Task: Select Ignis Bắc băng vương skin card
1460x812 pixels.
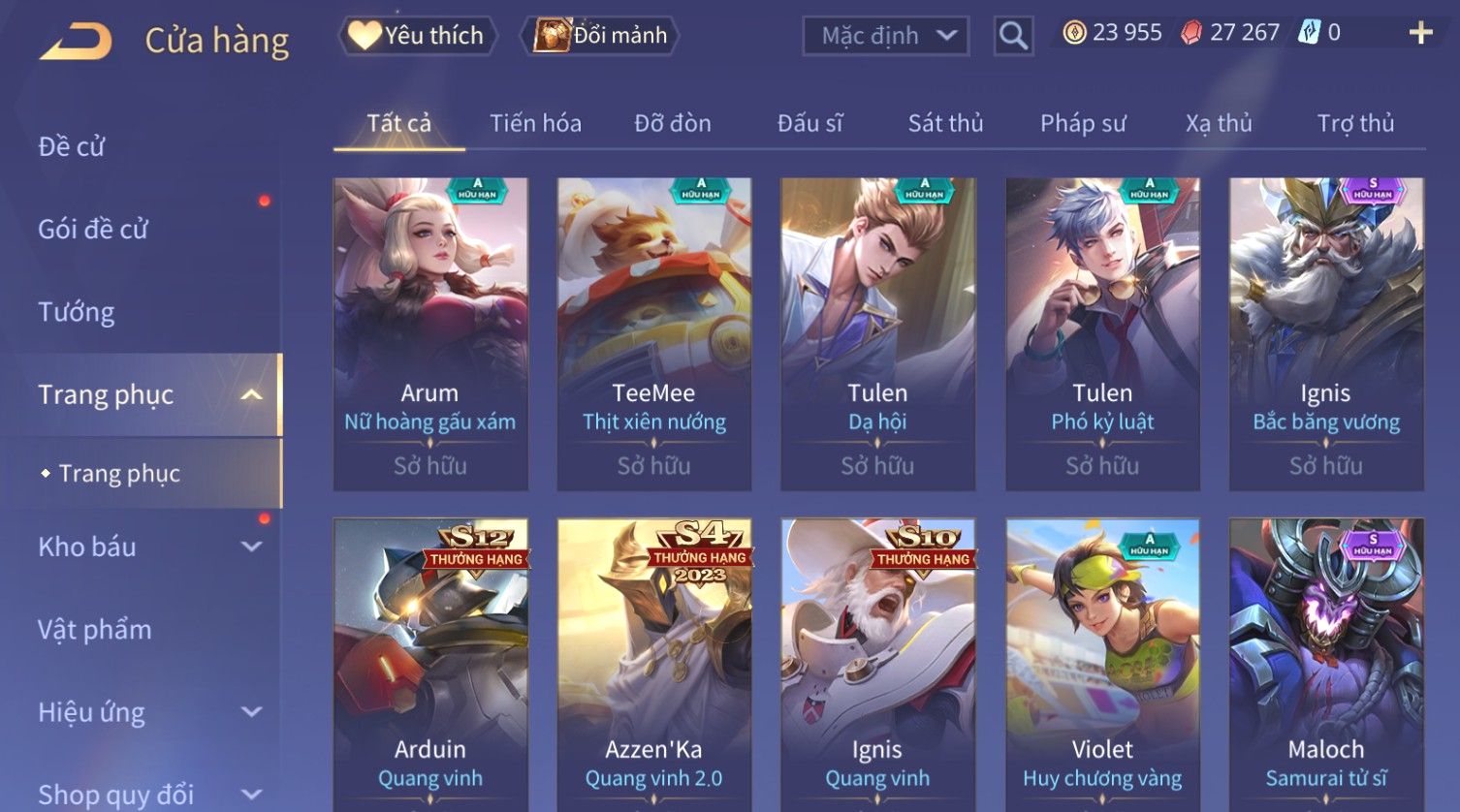Action: point(1326,333)
